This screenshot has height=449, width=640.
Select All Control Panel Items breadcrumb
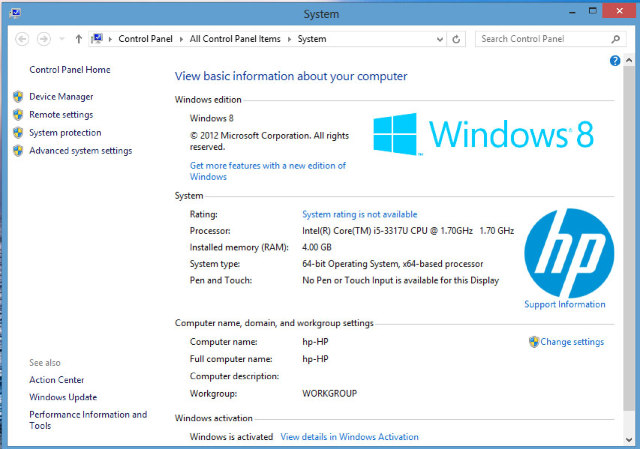click(238, 39)
